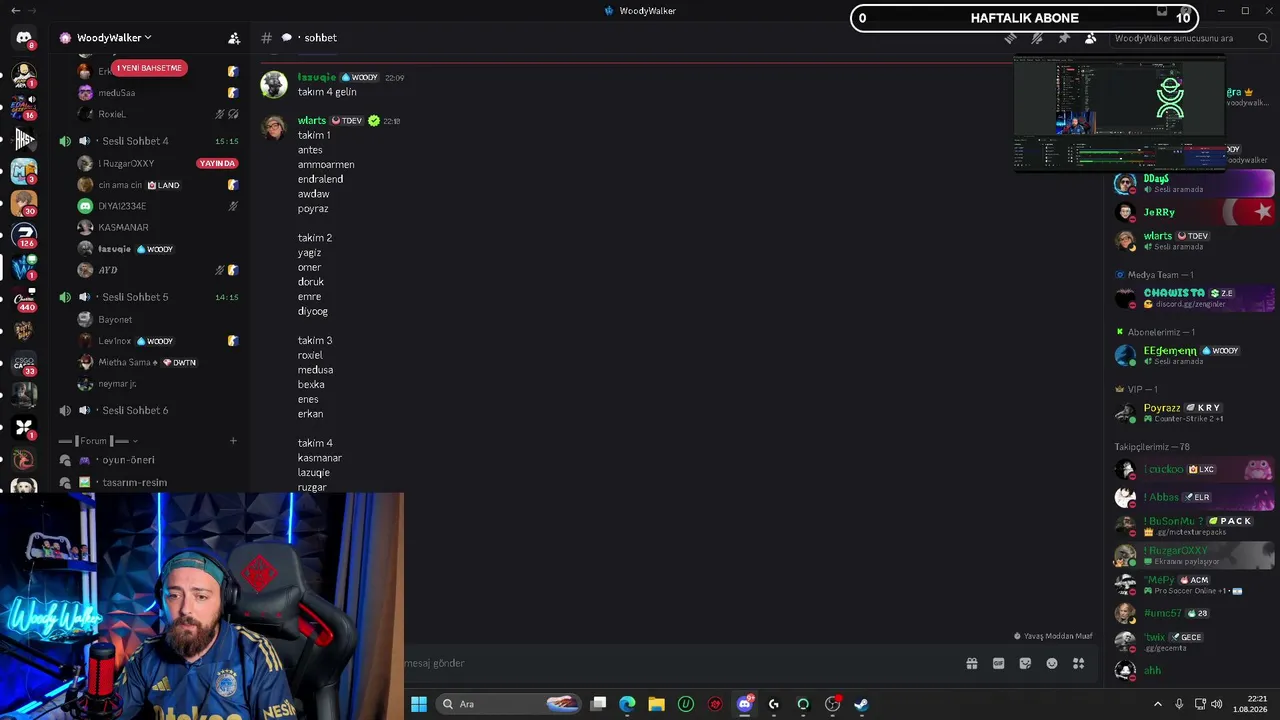Select Levinox in Sesli Sohbet 5
The height and width of the screenshot is (720, 1280).
pos(158,341)
